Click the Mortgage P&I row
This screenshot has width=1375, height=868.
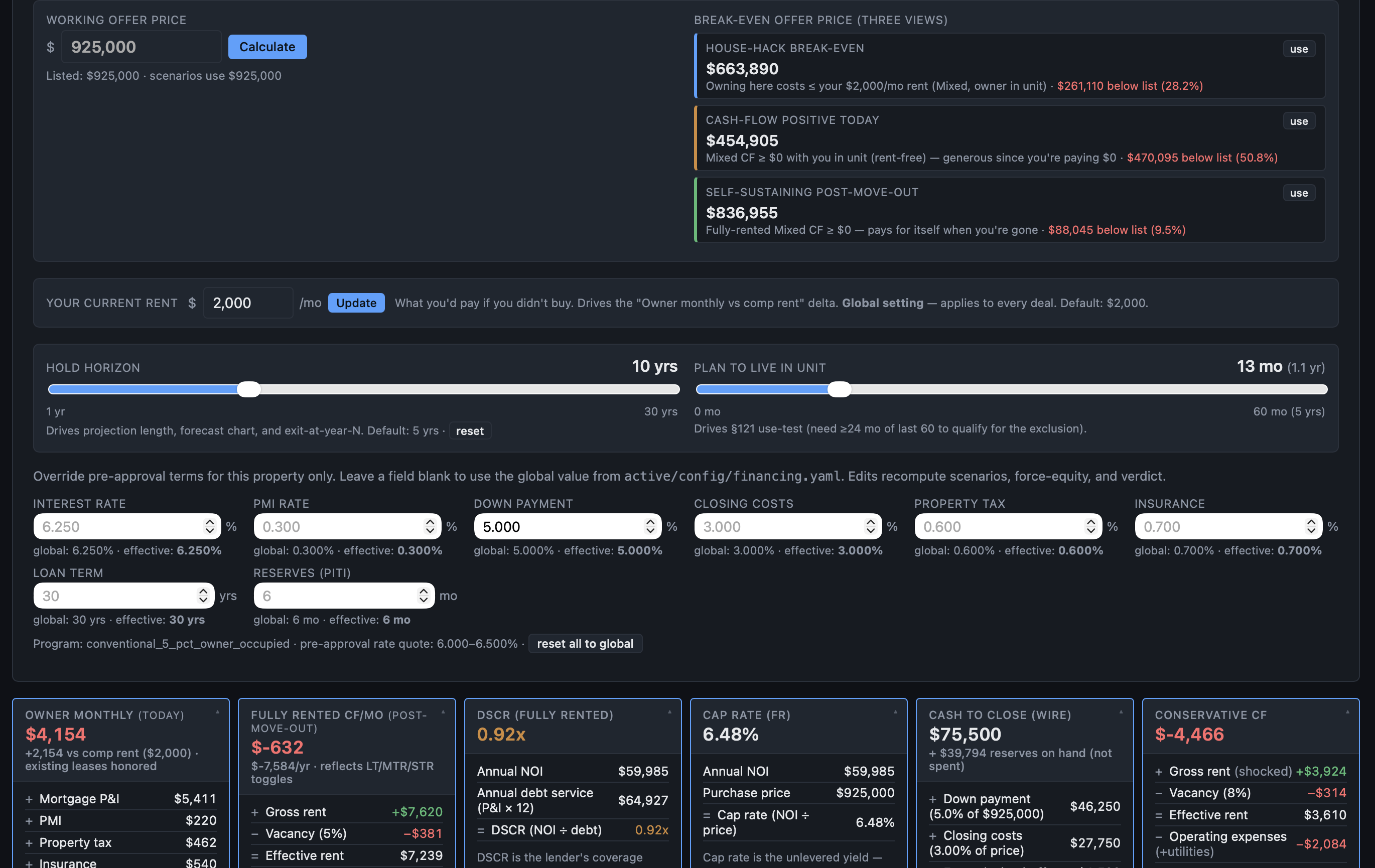(x=121, y=799)
